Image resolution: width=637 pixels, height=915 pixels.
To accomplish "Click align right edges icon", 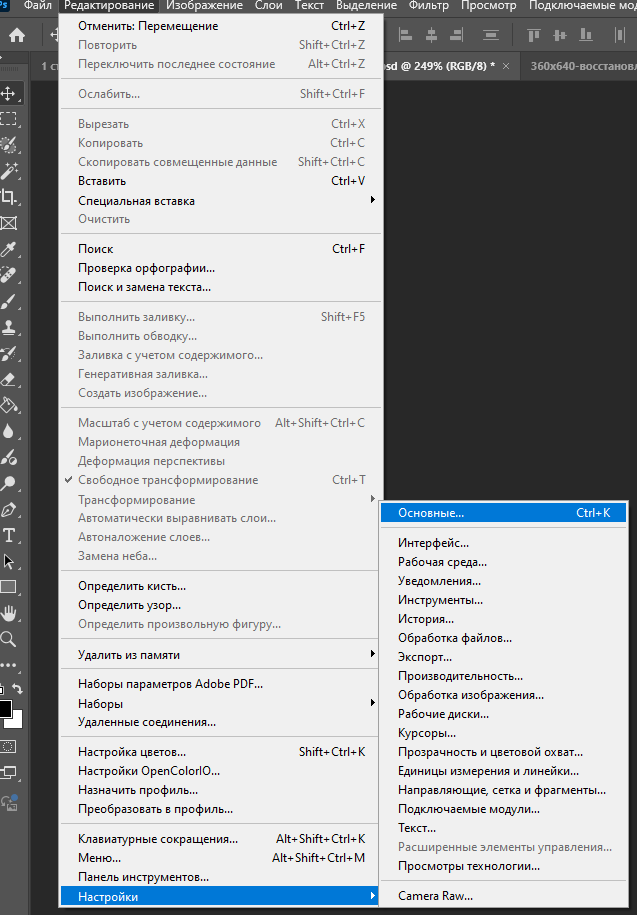I will pyautogui.click(x=457, y=36).
